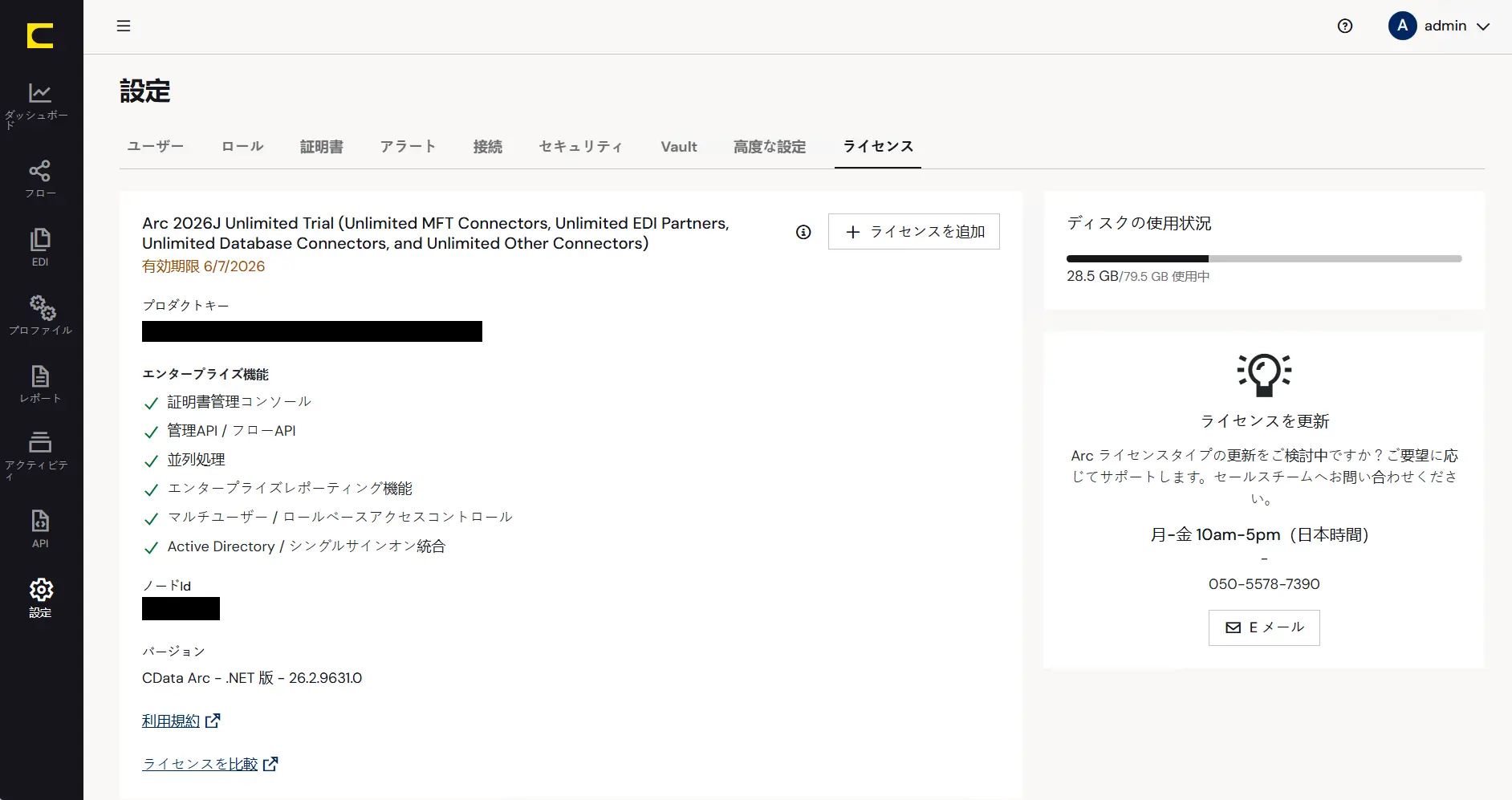
Task: Click the external link icon beside 利用規約
Action: click(x=213, y=721)
